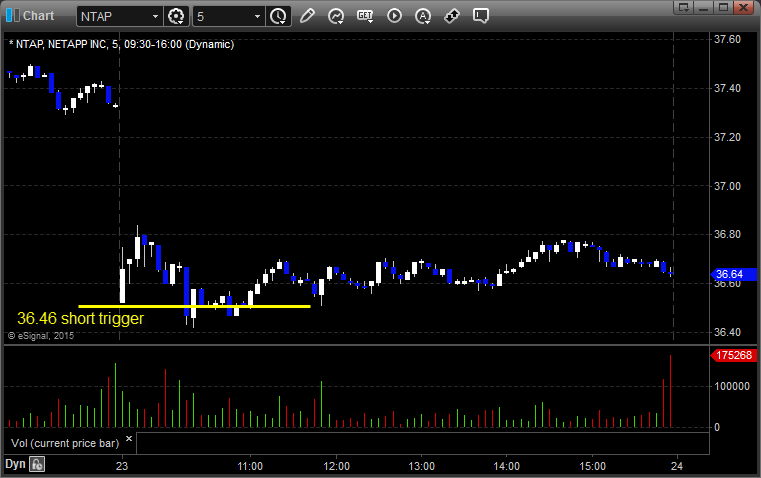The image size is (761, 478).
Task: Open the studies chart-circle menu
Action: (336, 16)
